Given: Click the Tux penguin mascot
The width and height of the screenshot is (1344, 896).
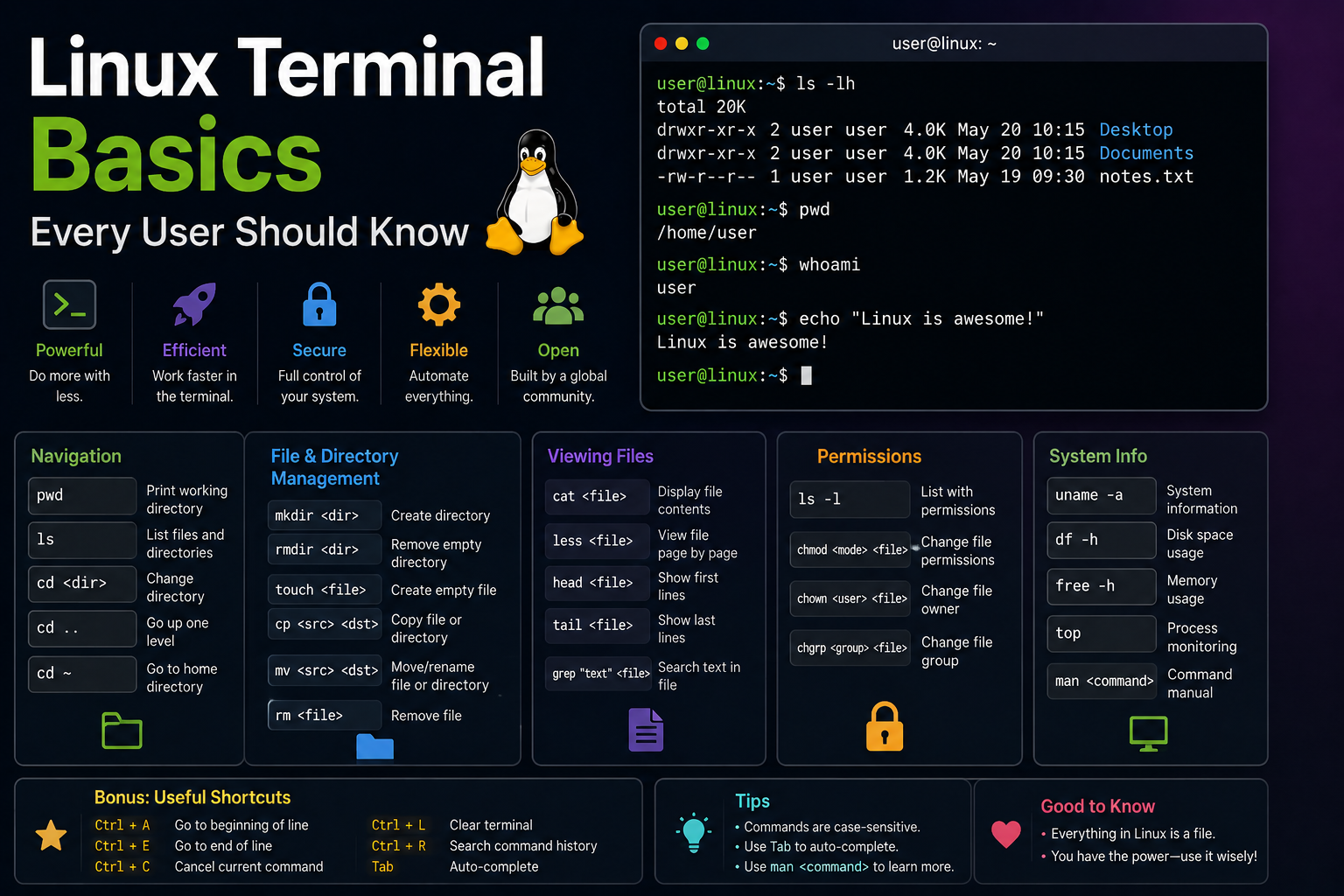Looking at the screenshot, I should (x=535, y=192).
